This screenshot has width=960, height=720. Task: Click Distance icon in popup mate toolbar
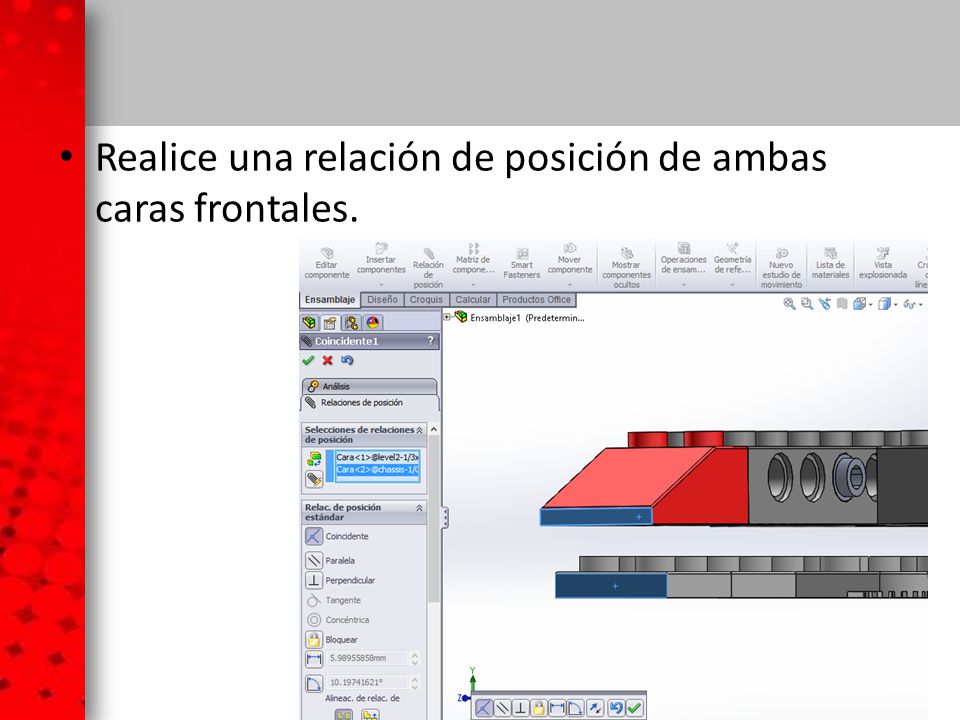point(557,708)
